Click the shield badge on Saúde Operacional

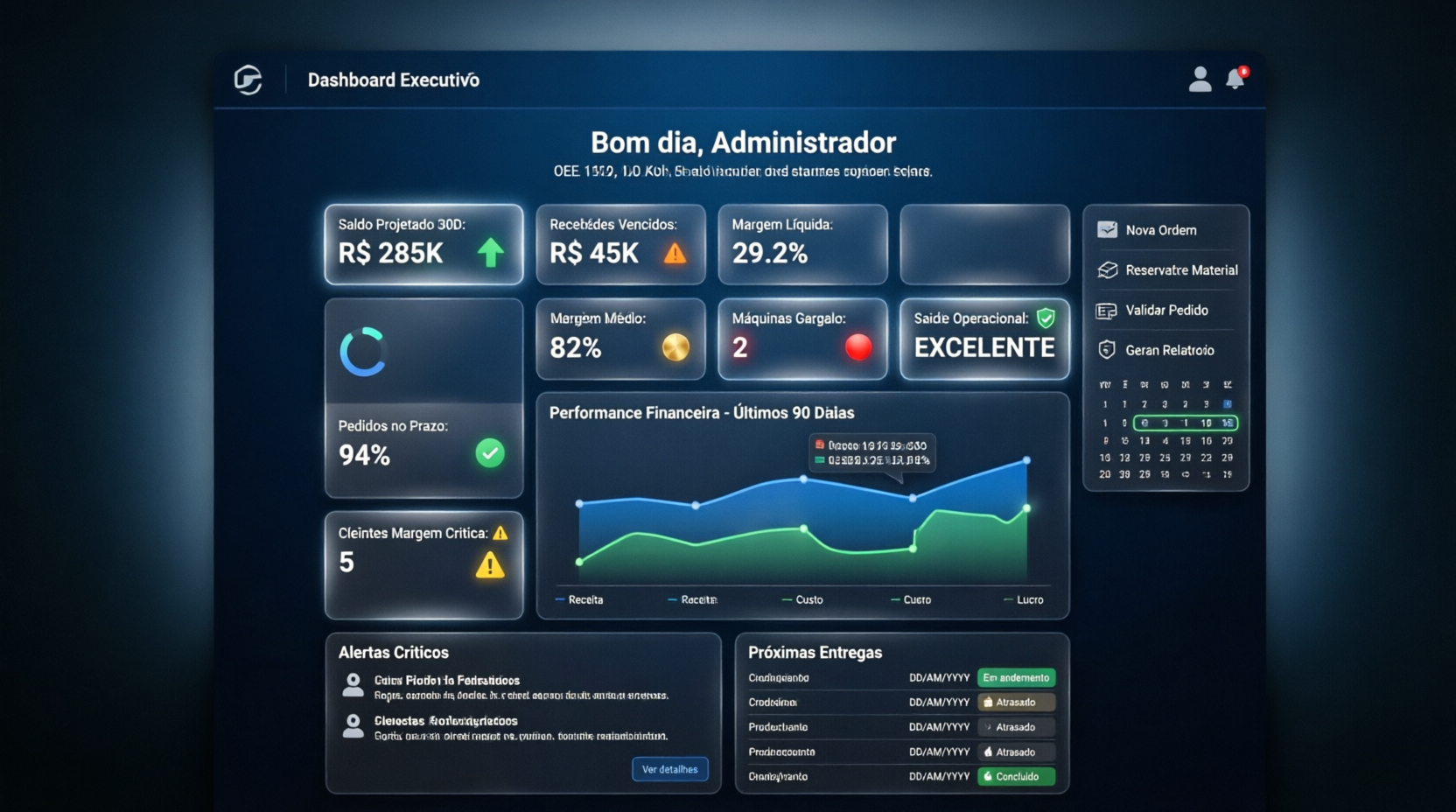point(1046,318)
